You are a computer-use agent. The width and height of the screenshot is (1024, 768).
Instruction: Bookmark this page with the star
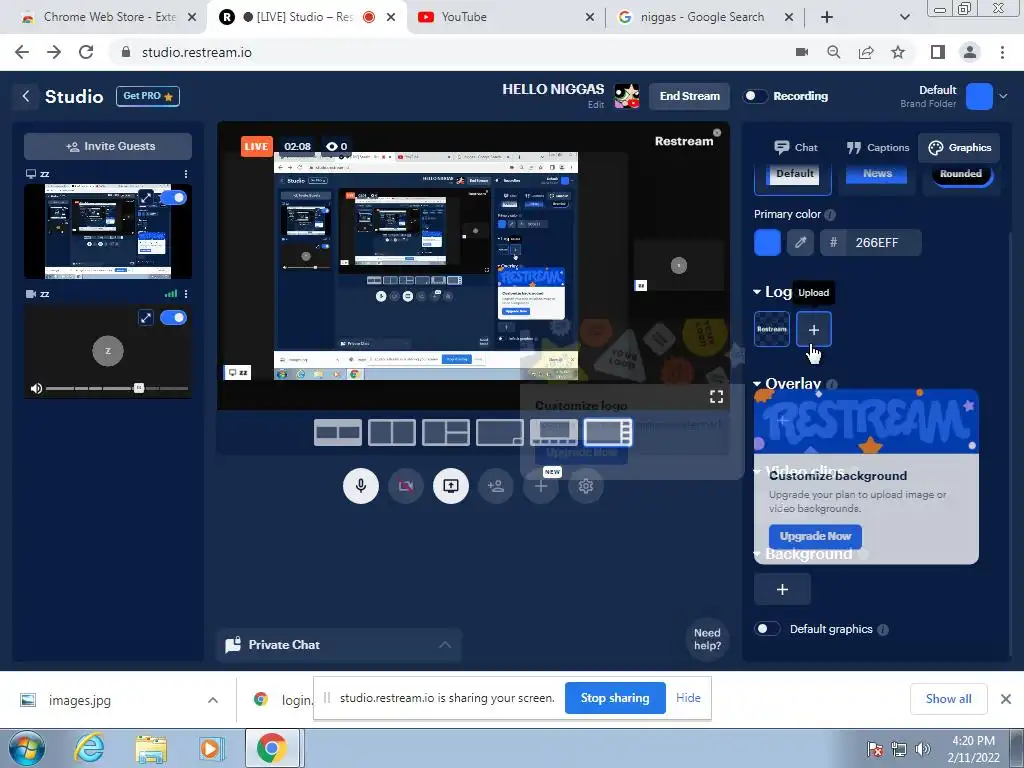tap(898, 52)
